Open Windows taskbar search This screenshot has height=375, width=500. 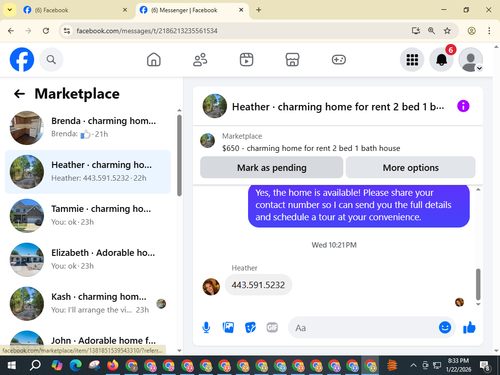click(35, 366)
